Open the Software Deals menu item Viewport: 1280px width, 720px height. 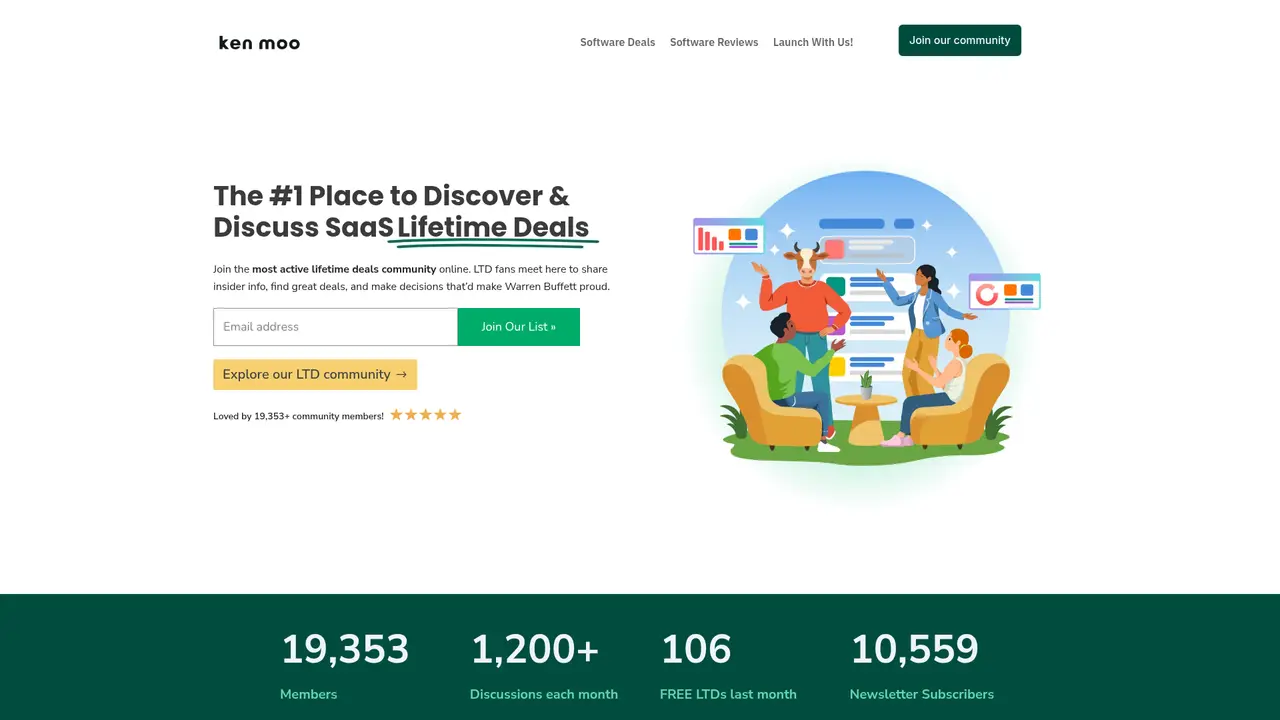coord(618,42)
